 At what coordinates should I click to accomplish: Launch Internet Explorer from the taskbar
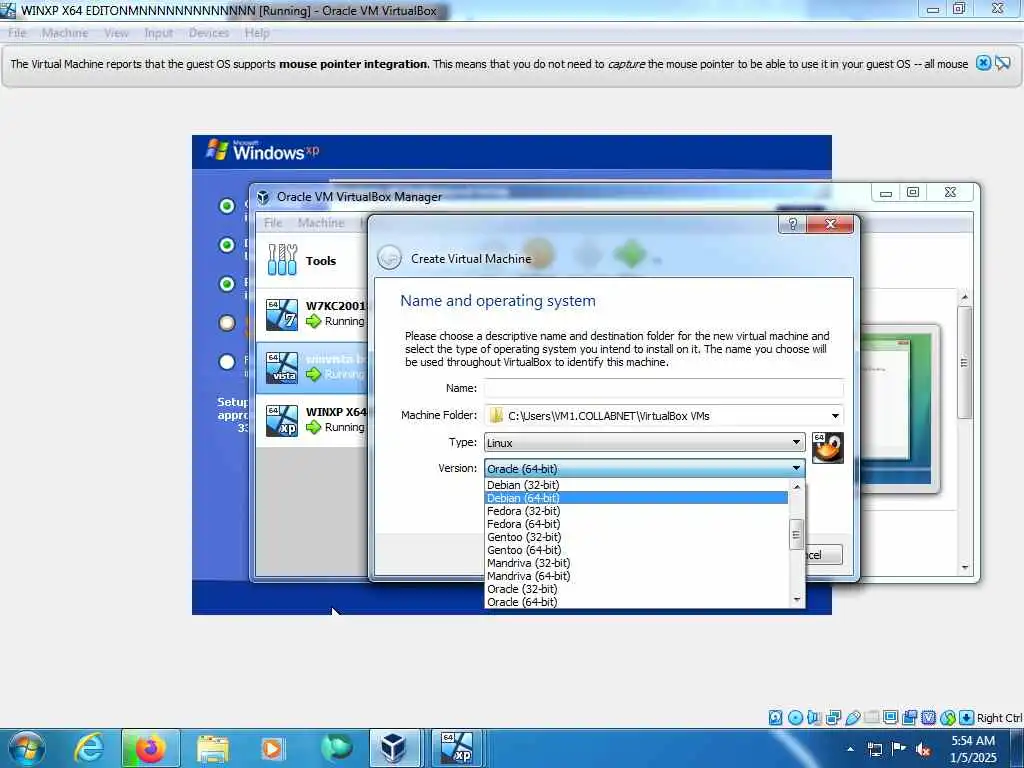pos(89,748)
